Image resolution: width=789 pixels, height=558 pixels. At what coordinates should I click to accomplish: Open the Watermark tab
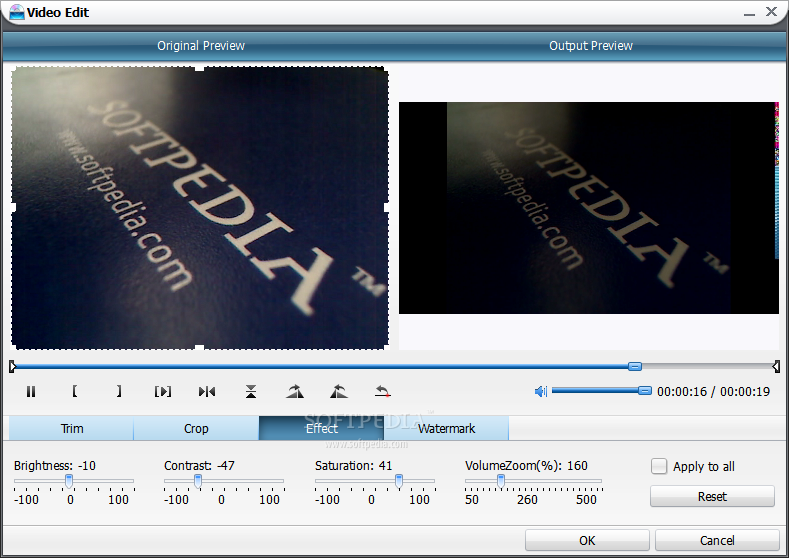point(446,428)
